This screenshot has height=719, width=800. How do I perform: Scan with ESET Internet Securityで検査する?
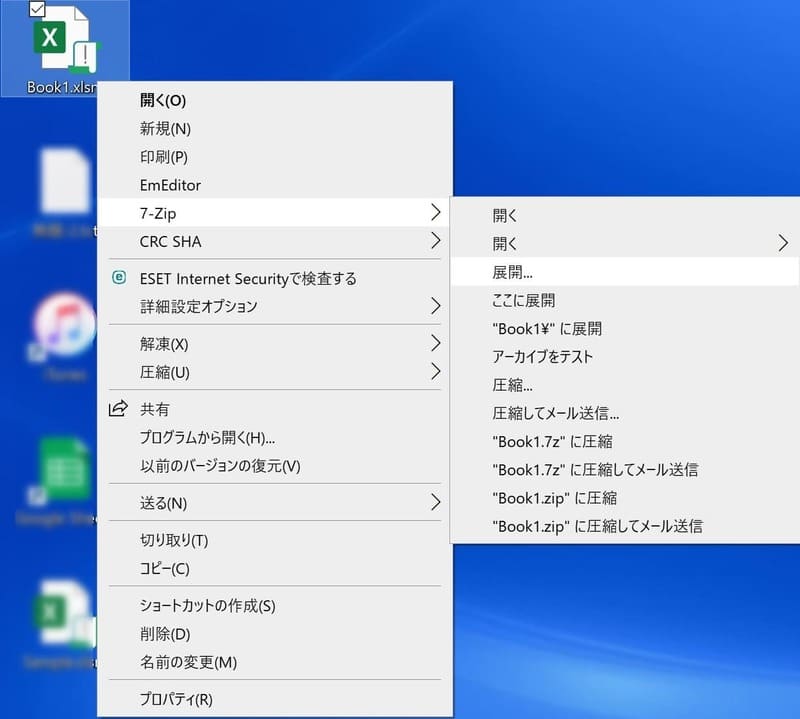click(x=275, y=278)
